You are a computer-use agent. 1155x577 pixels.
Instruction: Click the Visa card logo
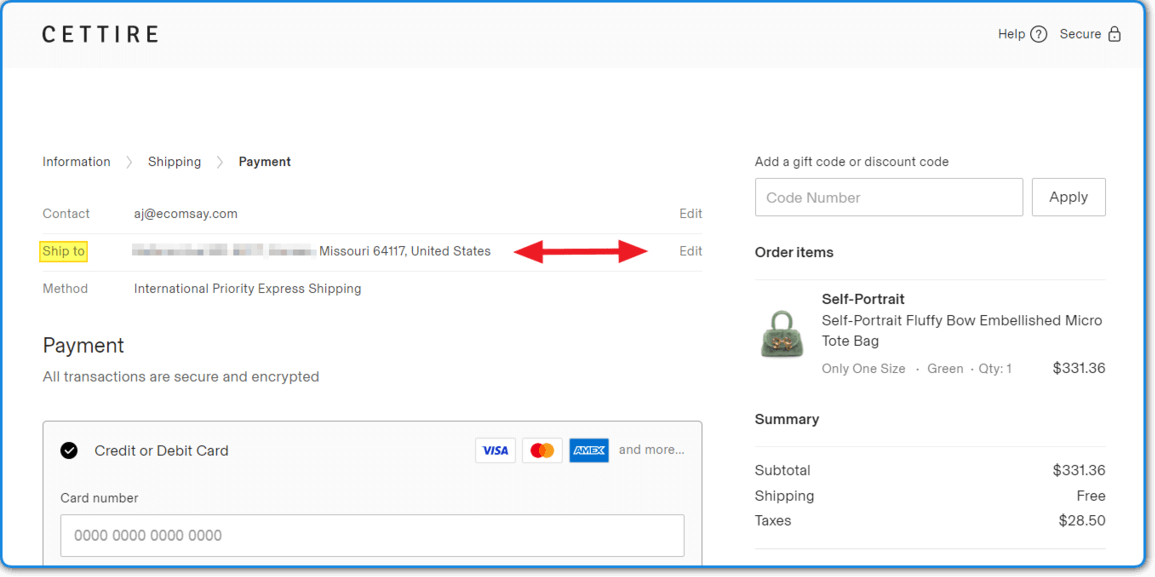click(x=496, y=450)
